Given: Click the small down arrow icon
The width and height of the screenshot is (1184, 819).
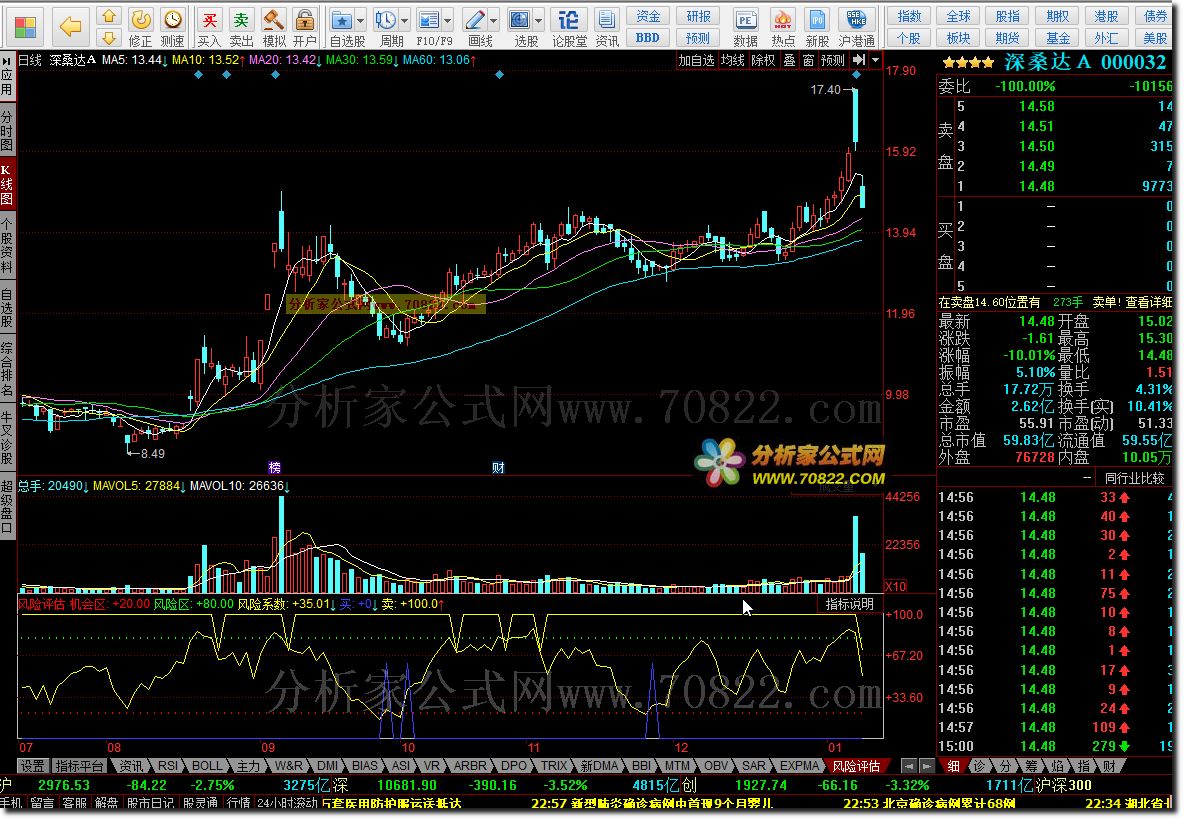Looking at the screenshot, I should (x=109, y=38).
